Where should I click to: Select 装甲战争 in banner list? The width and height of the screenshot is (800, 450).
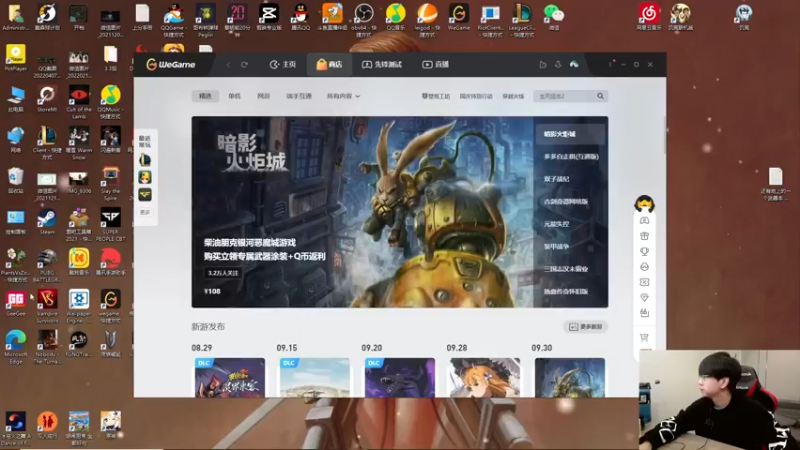tap(556, 246)
